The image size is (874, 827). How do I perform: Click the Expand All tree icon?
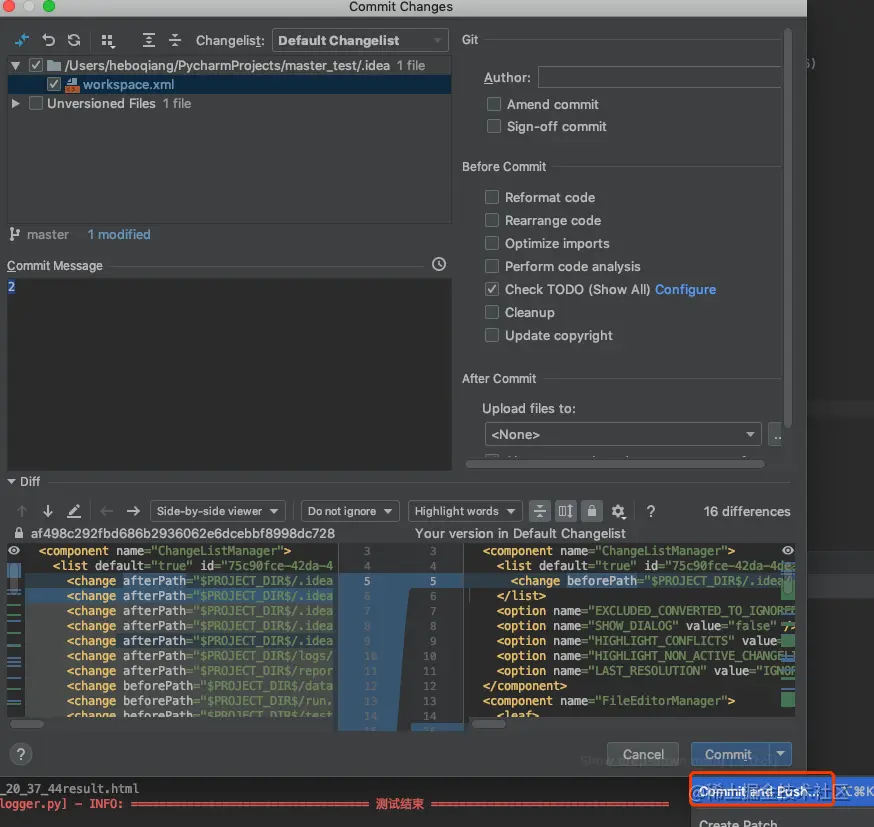[x=148, y=40]
